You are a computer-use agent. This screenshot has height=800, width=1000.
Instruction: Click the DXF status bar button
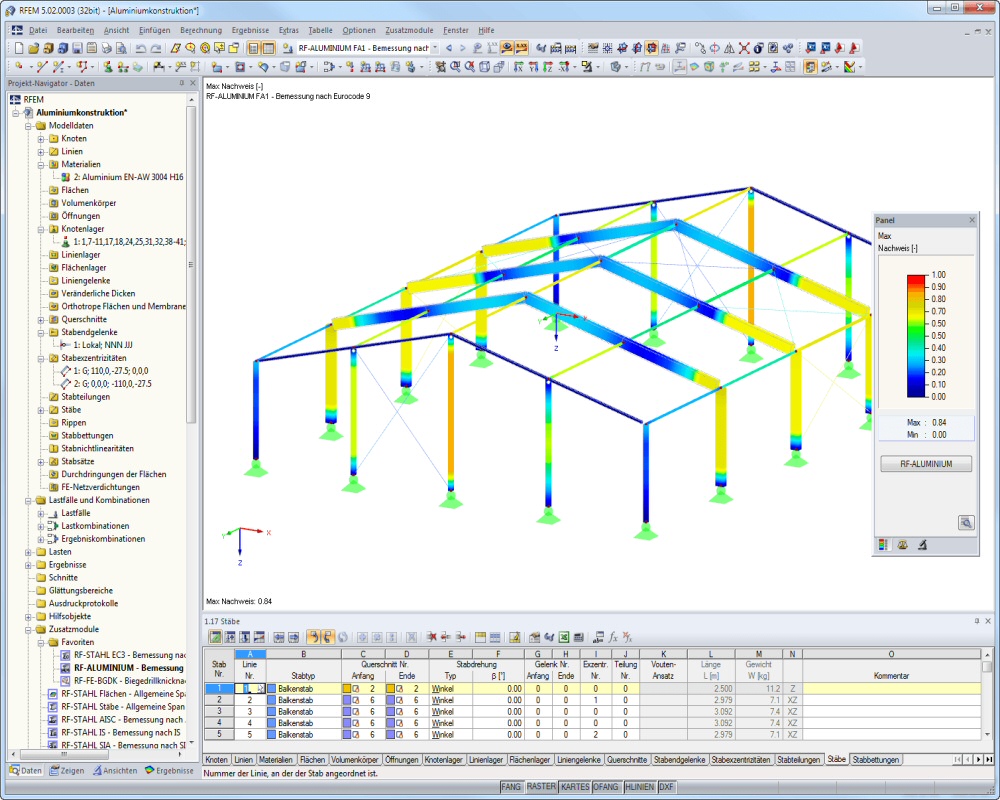coord(666,787)
